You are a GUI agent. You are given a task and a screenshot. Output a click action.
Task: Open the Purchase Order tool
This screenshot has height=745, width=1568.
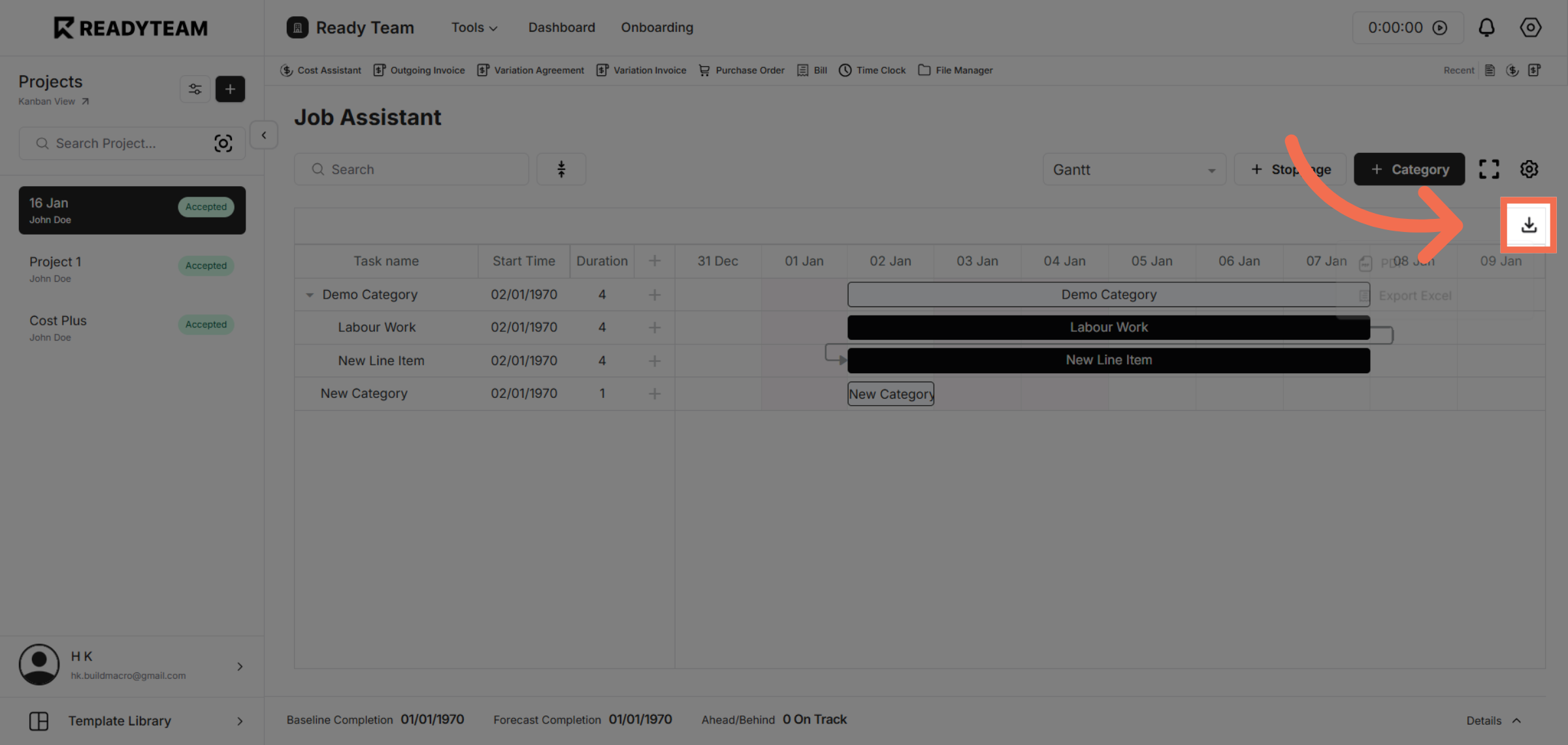pyautogui.click(x=742, y=70)
